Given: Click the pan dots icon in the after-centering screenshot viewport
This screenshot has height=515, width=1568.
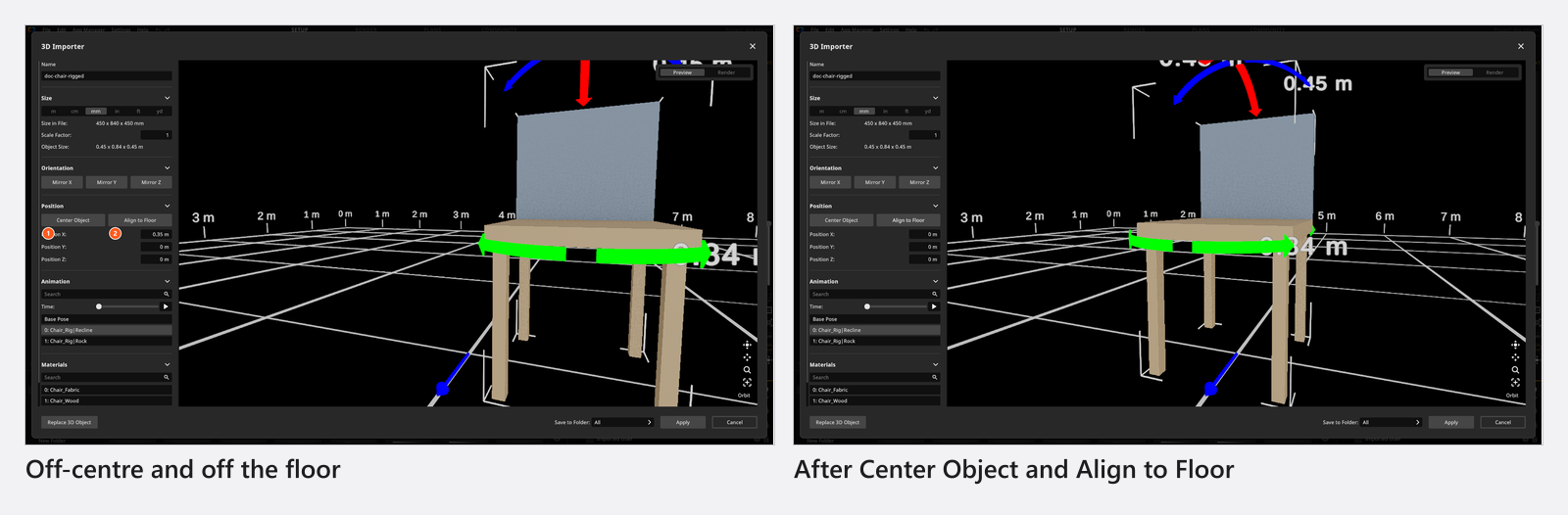Looking at the screenshot, I should coord(1515,357).
